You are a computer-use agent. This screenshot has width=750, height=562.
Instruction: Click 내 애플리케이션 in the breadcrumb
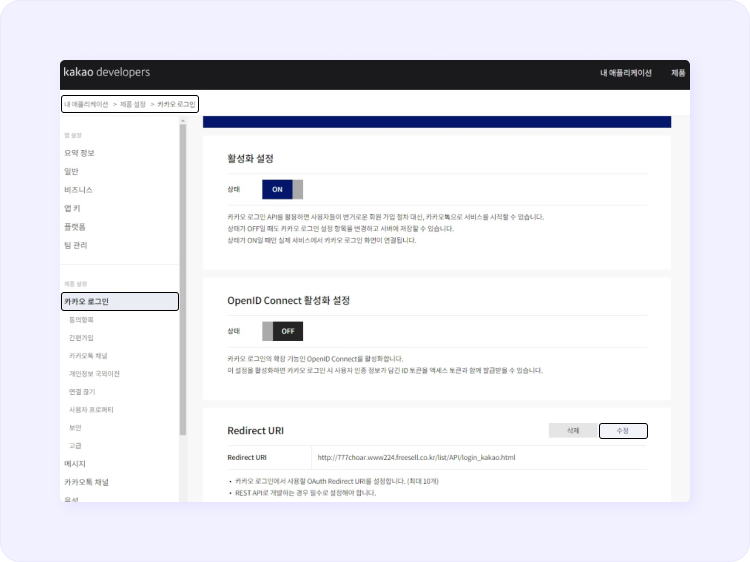87,104
